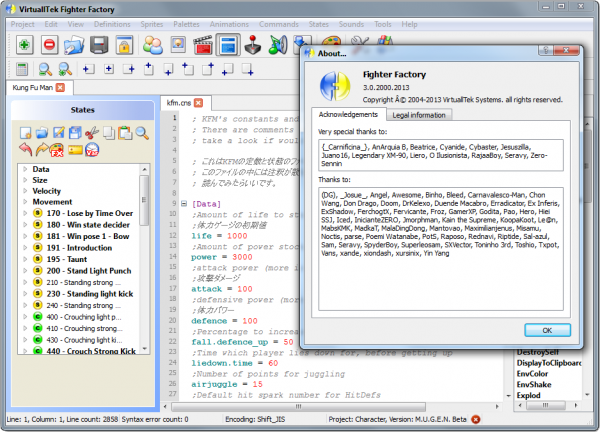Click the FX palette icon in States panel
The image size is (600, 432).
57,150
